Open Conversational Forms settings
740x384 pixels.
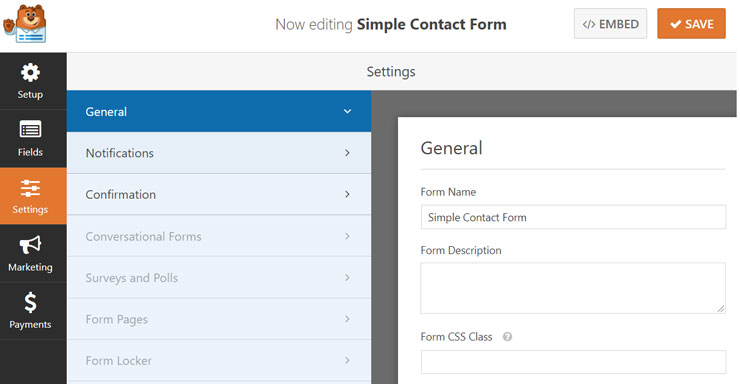[219, 236]
